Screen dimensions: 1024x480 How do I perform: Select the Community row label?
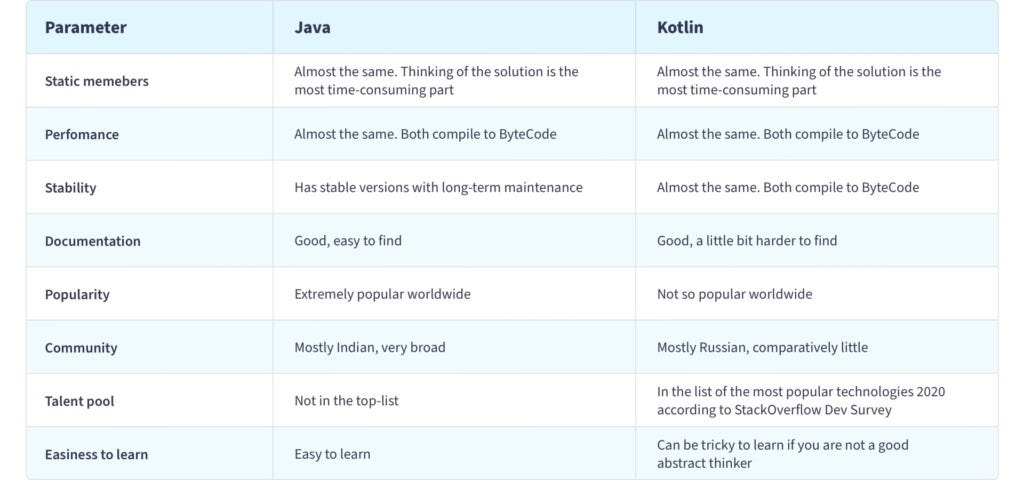click(x=81, y=348)
